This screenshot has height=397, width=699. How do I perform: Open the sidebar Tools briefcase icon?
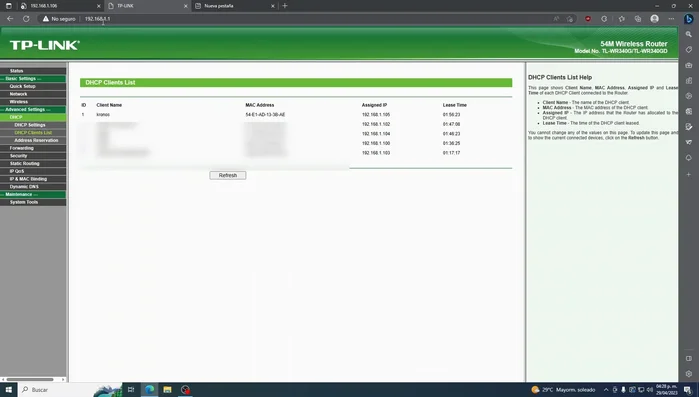(689, 65)
